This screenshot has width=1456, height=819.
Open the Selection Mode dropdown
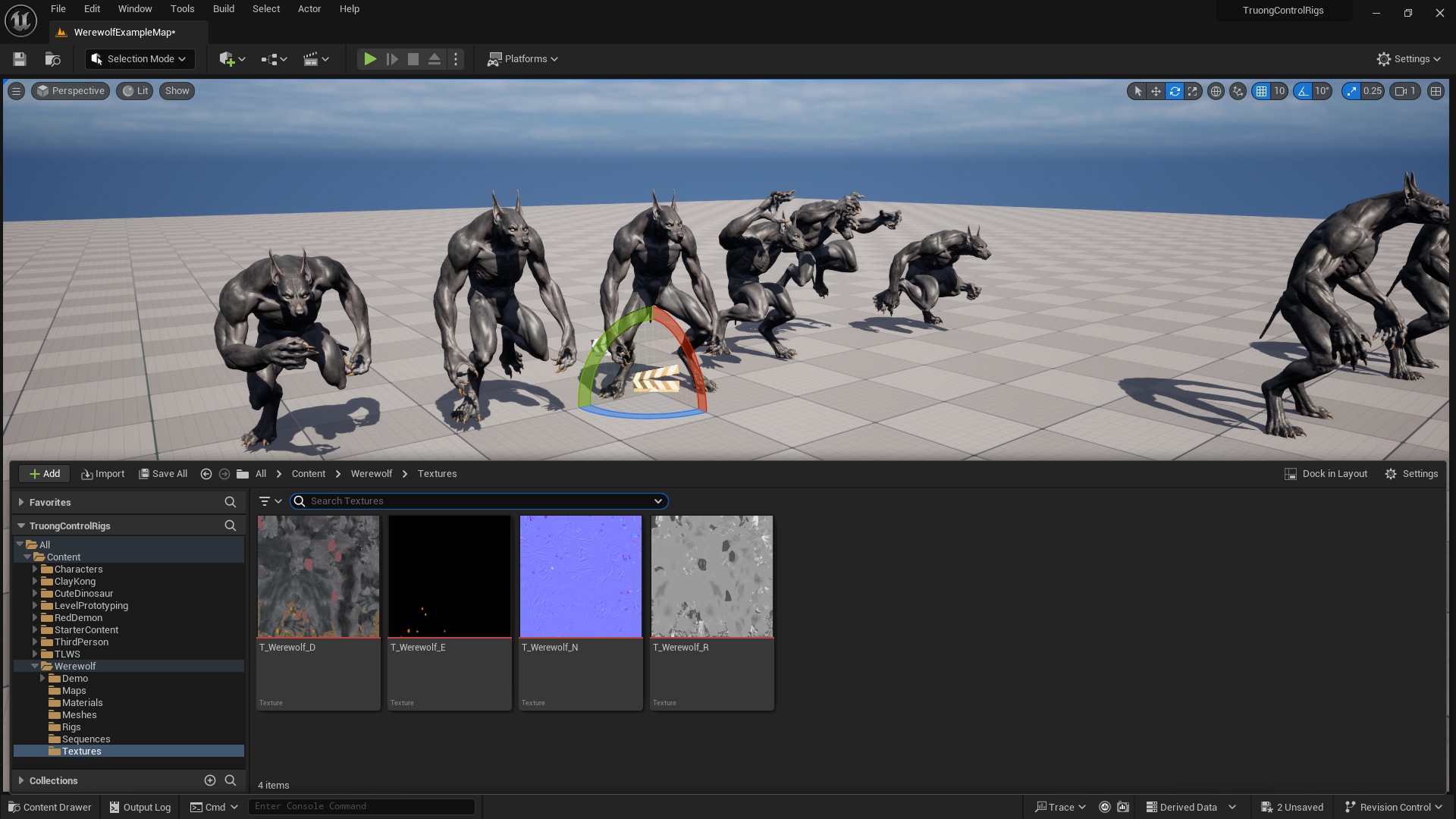[x=140, y=59]
